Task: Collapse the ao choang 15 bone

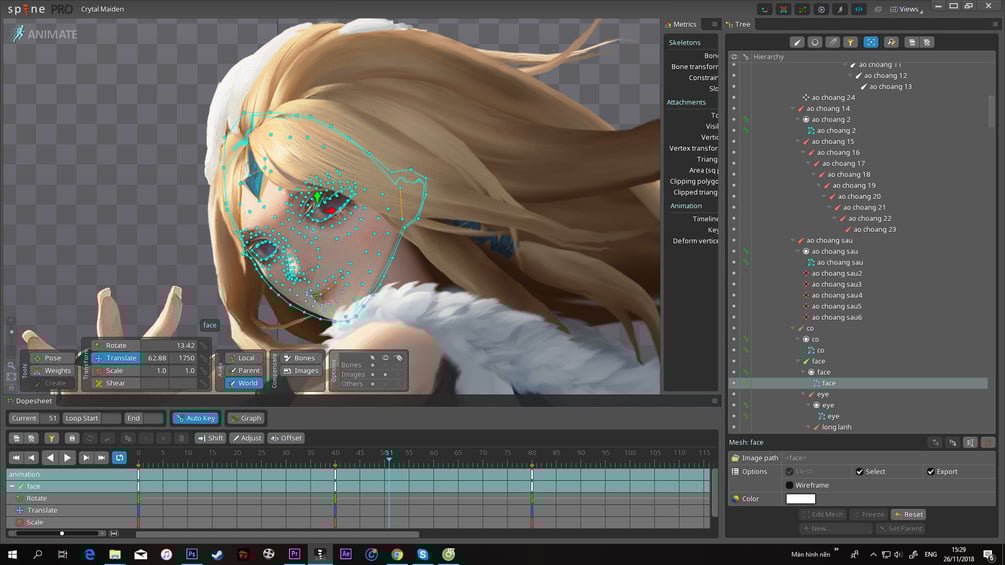Action: pyautogui.click(x=799, y=142)
